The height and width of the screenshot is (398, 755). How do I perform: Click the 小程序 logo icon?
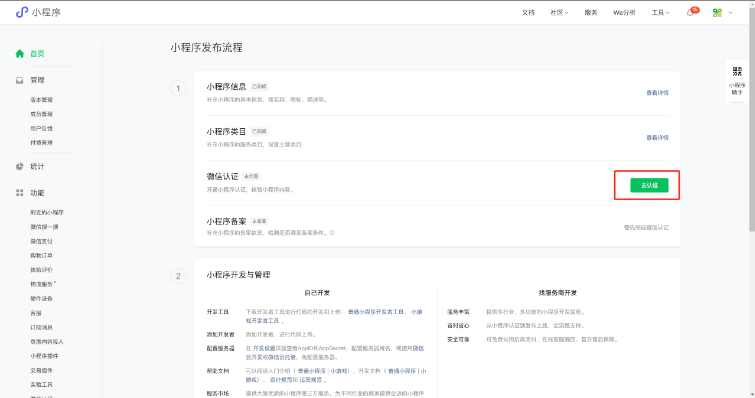[22, 12]
